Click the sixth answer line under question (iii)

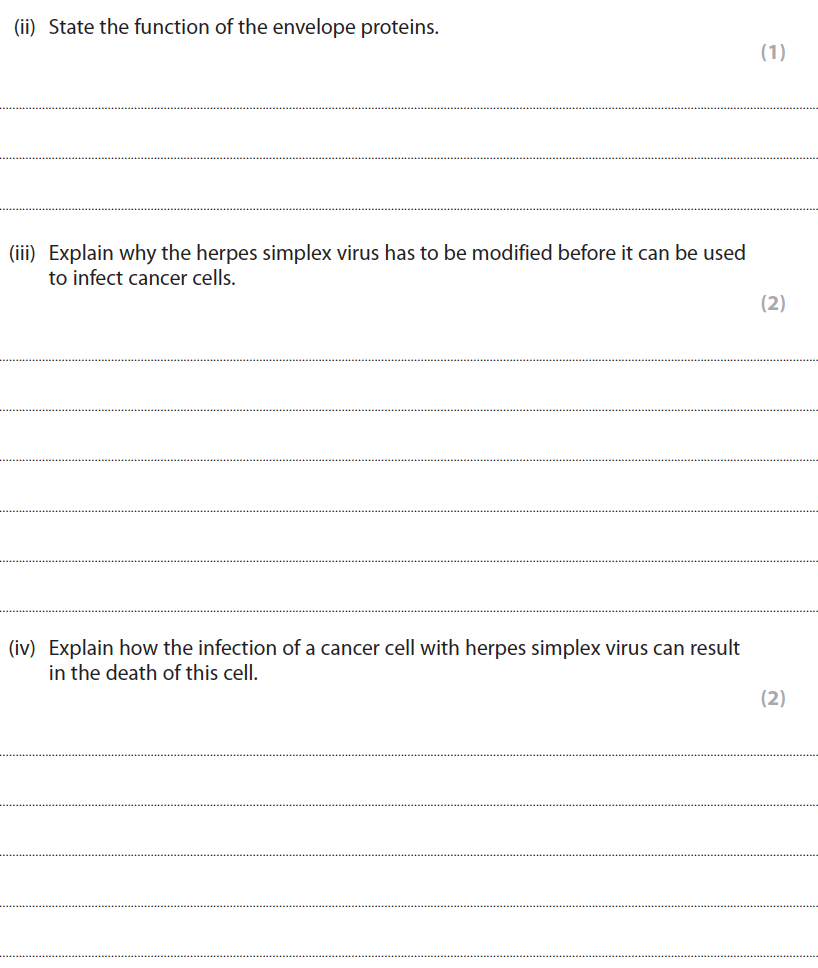pyautogui.click(x=409, y=610)
